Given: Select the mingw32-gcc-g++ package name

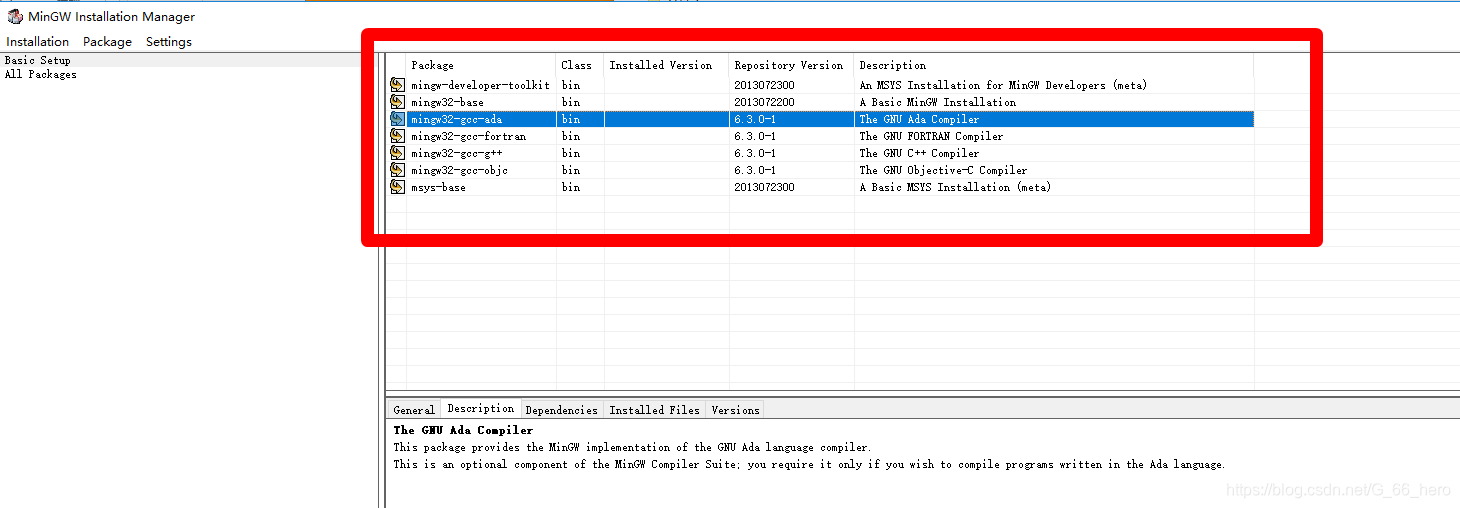Looking at the screenshot, I should point(456,153).
